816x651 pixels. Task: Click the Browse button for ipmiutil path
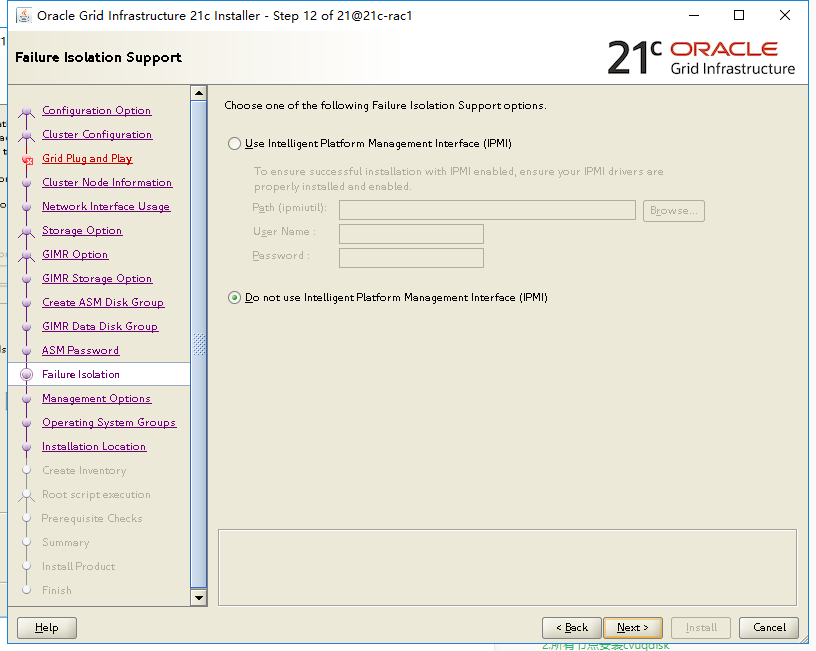(x=673, y=211)
